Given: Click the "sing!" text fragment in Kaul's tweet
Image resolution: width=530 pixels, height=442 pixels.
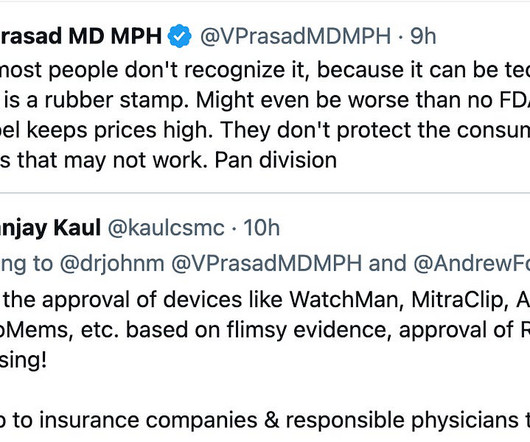Looking at the screenshot, I should tap(23, 360).
